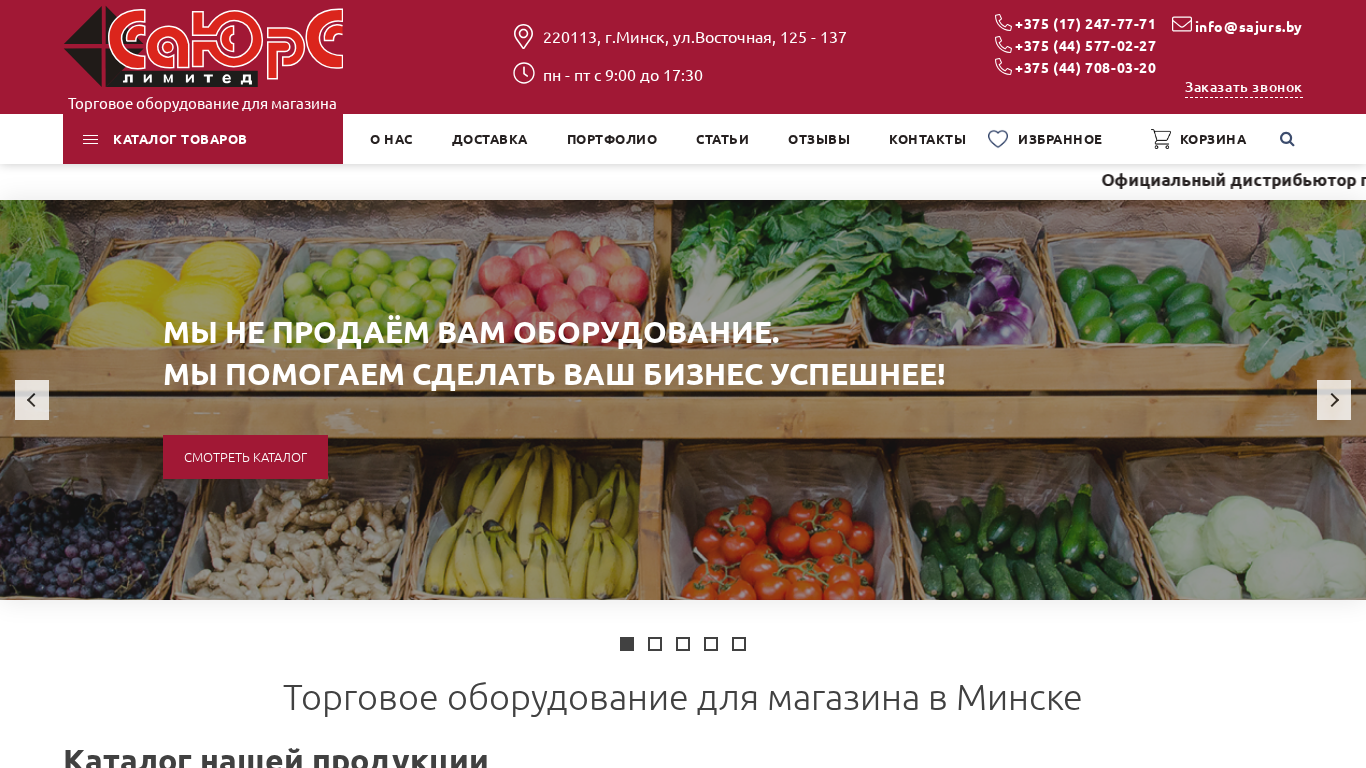The width and height of the screenshot is (1366, 768).
Task: Click phone icon beside +375 (17) 247-77-71
Action: pos(1003,22)
